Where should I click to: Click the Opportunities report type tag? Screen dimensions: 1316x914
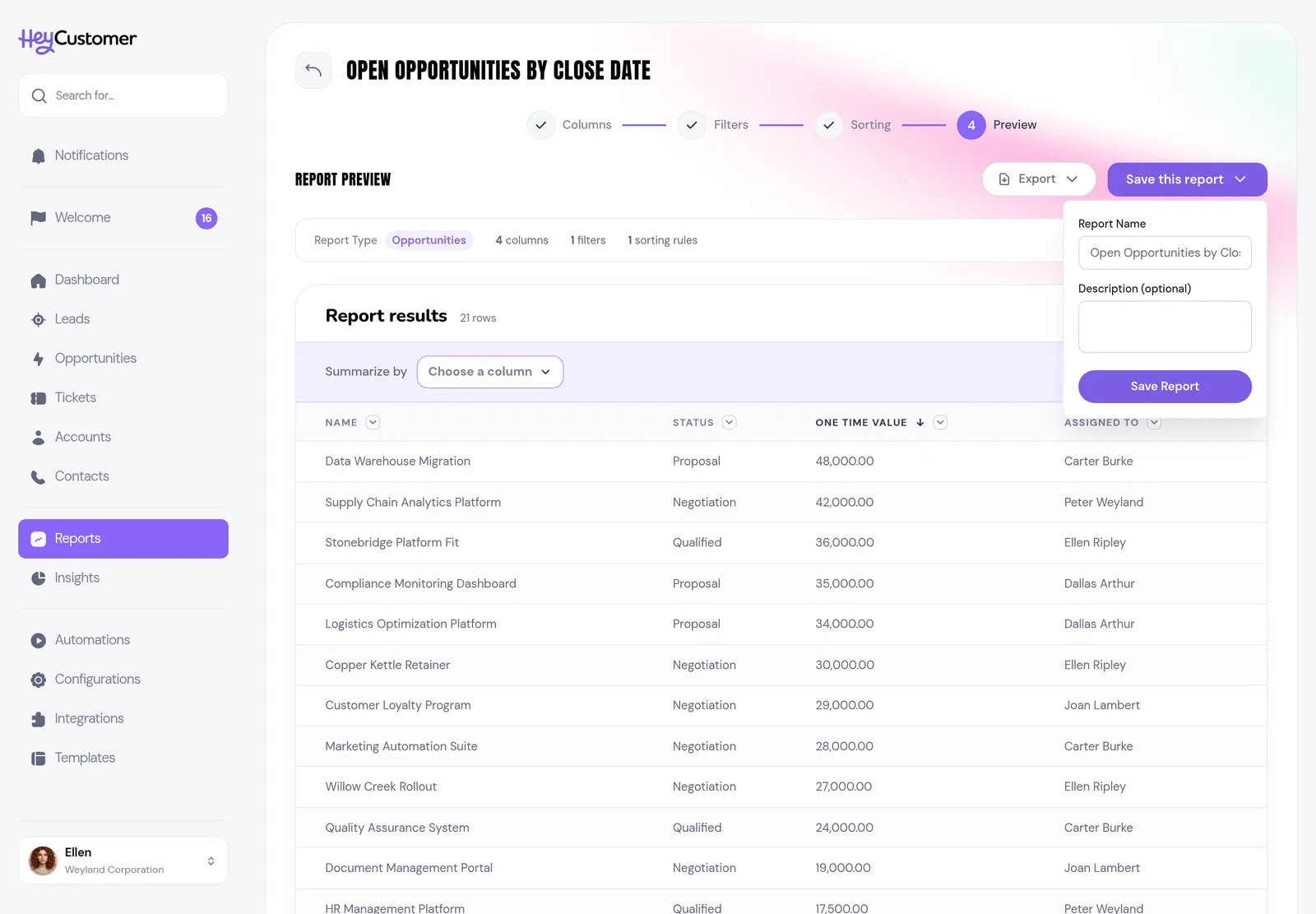click(x=429, y=240)
